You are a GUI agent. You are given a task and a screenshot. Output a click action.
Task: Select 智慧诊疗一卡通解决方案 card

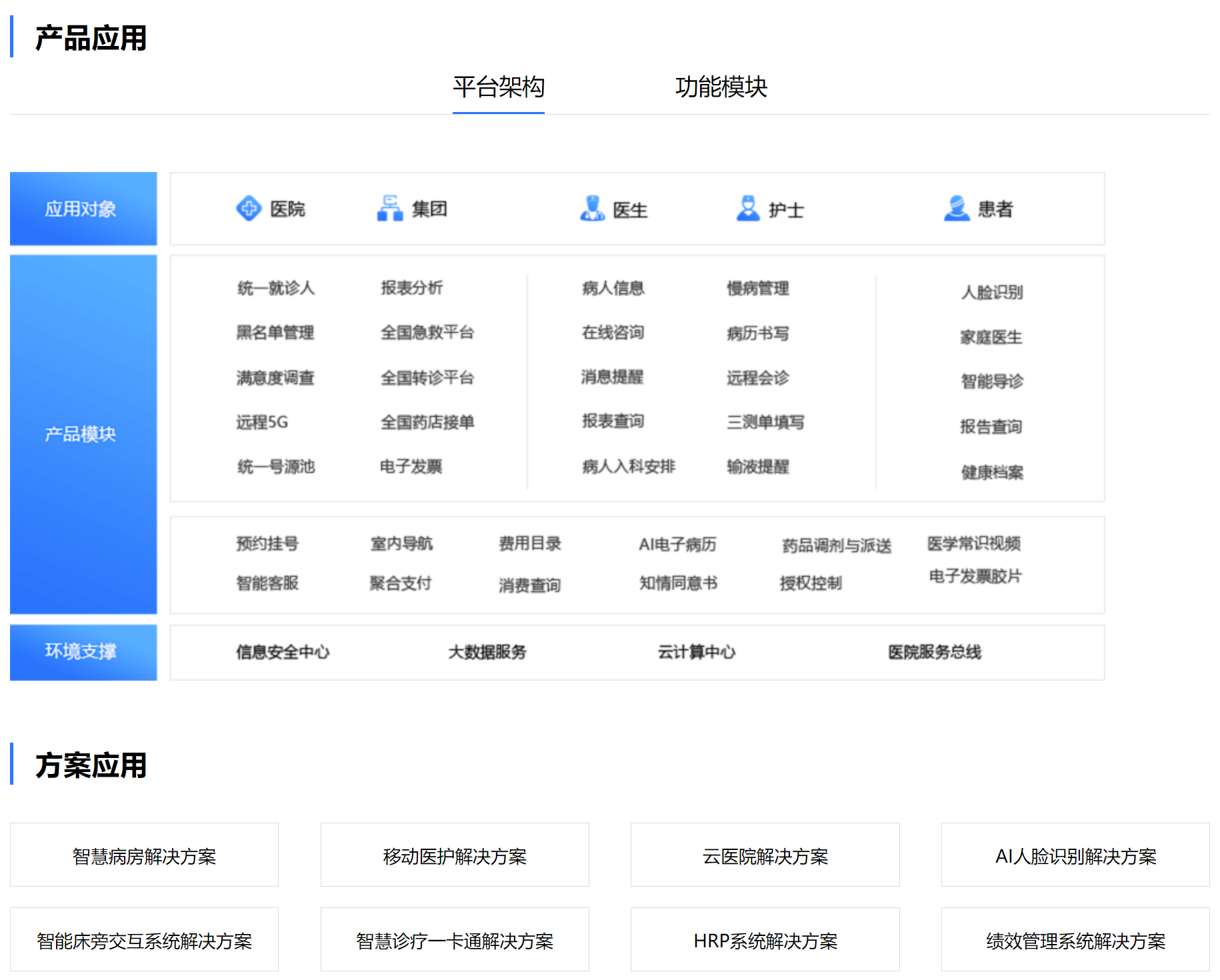pyautogui.click(x=455, y=940)
